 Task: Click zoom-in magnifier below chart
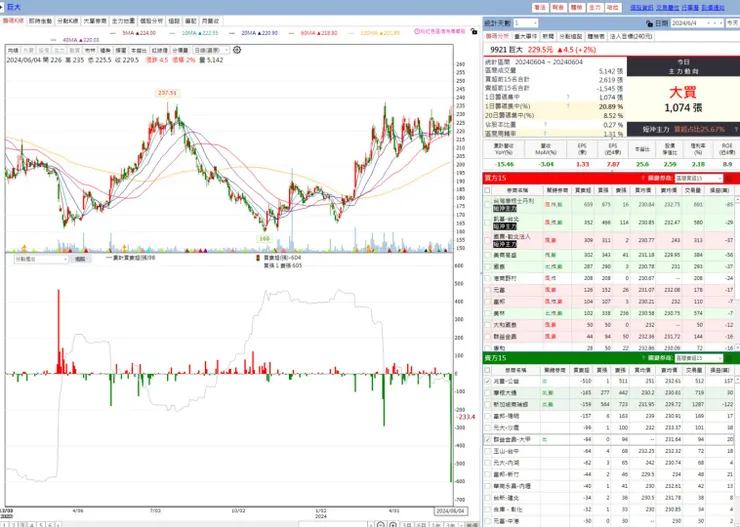tap(393, 524)
